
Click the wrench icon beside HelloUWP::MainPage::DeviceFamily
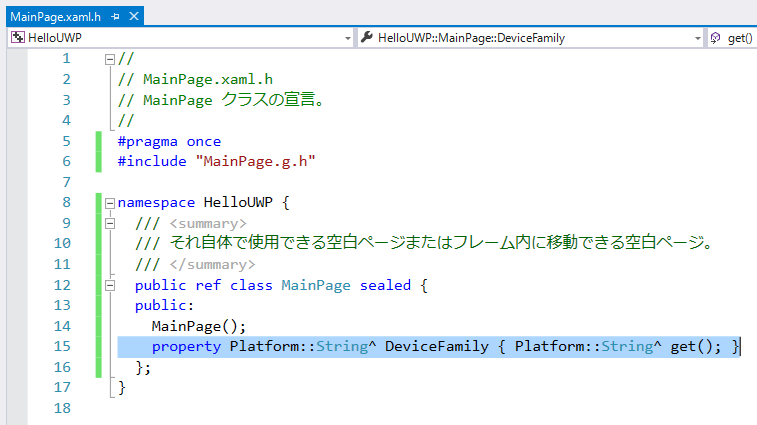click(367, 37)
